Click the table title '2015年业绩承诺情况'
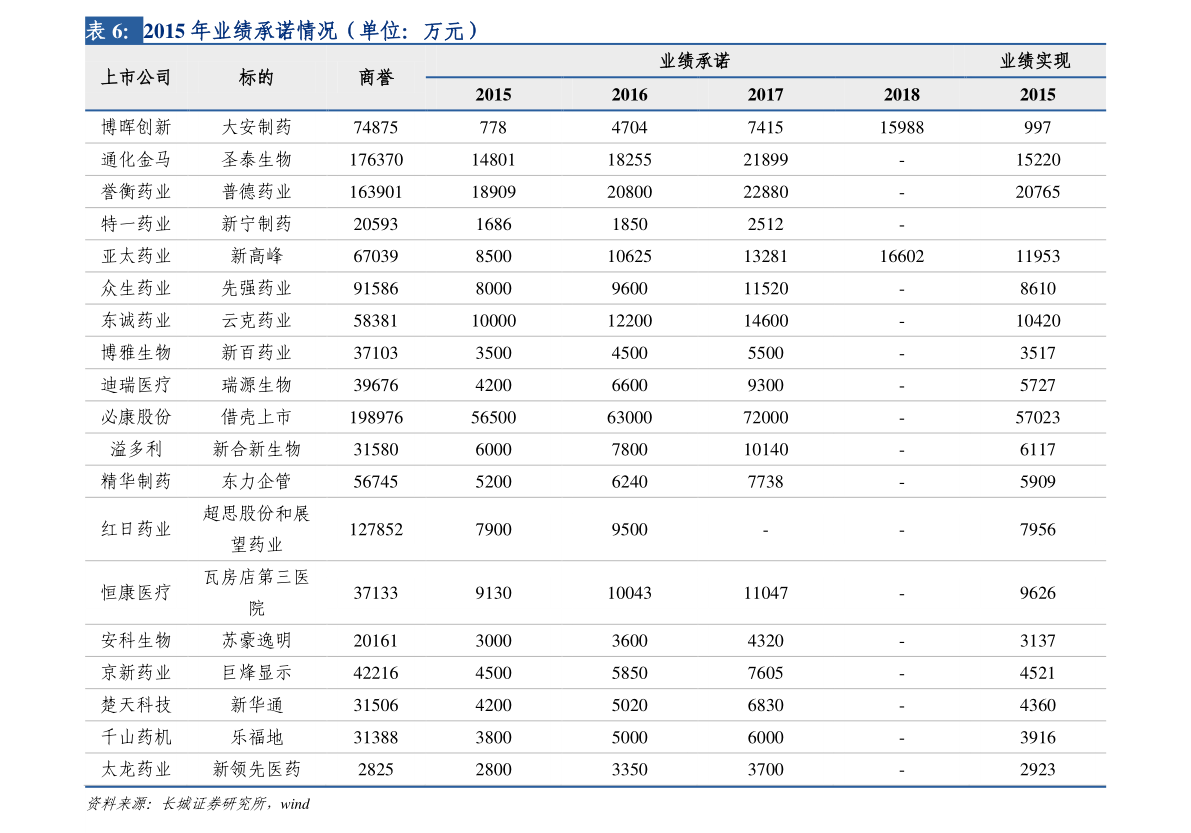 tap(240, 30)
